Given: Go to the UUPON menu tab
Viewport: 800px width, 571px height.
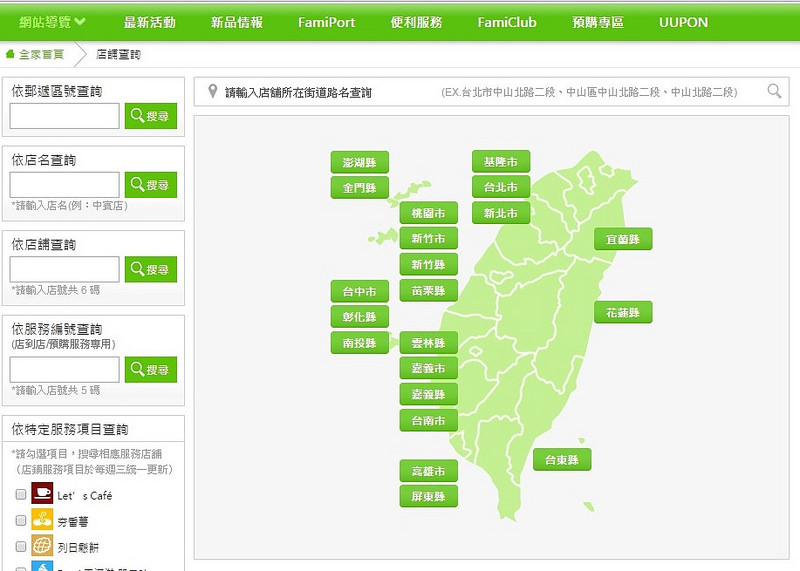Looking at the screenshot, I should tap(684, 22).
